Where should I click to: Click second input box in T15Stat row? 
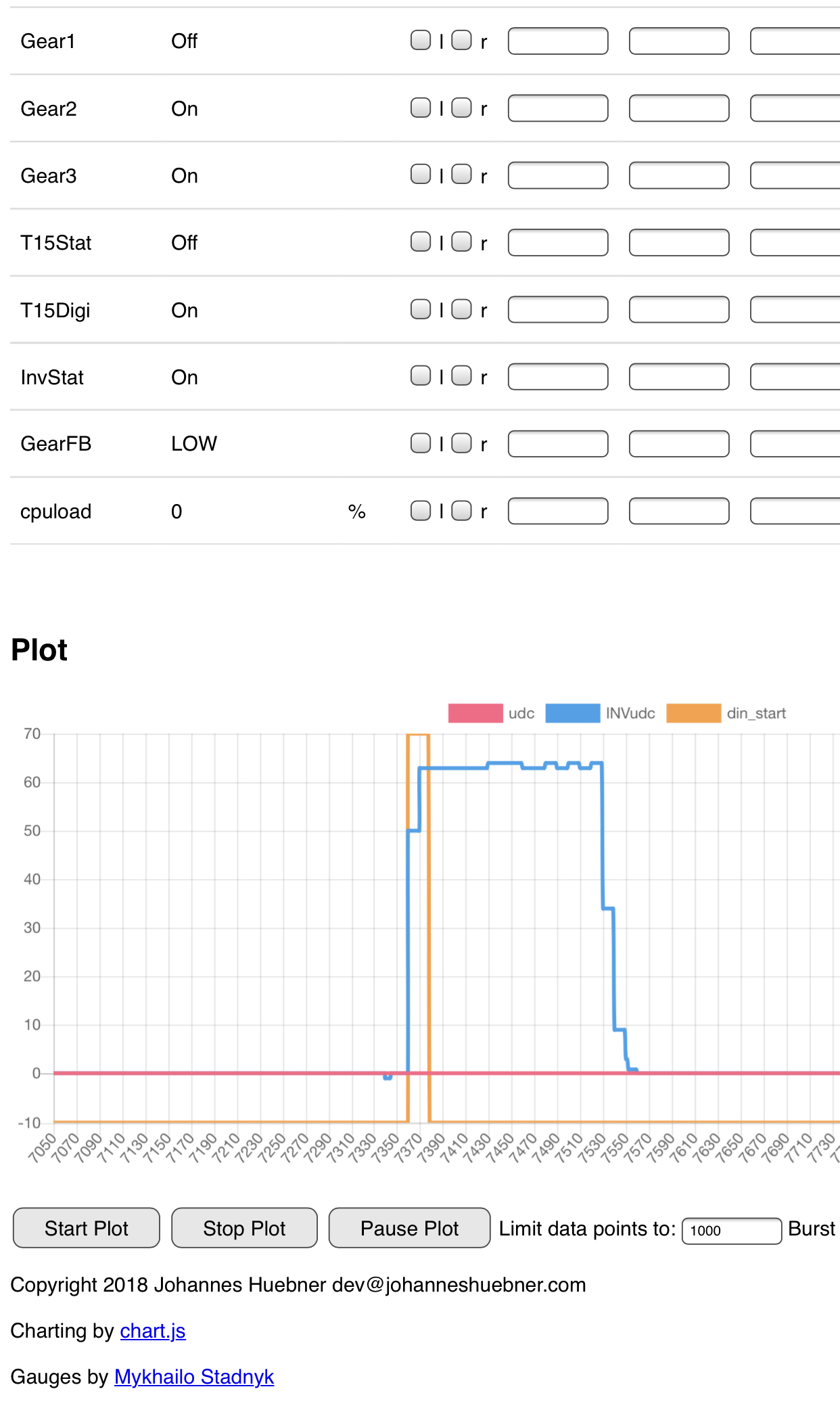(x=679, y=242)
